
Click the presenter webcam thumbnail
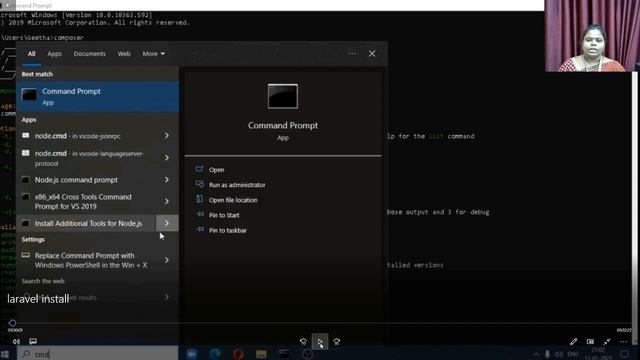591,36
